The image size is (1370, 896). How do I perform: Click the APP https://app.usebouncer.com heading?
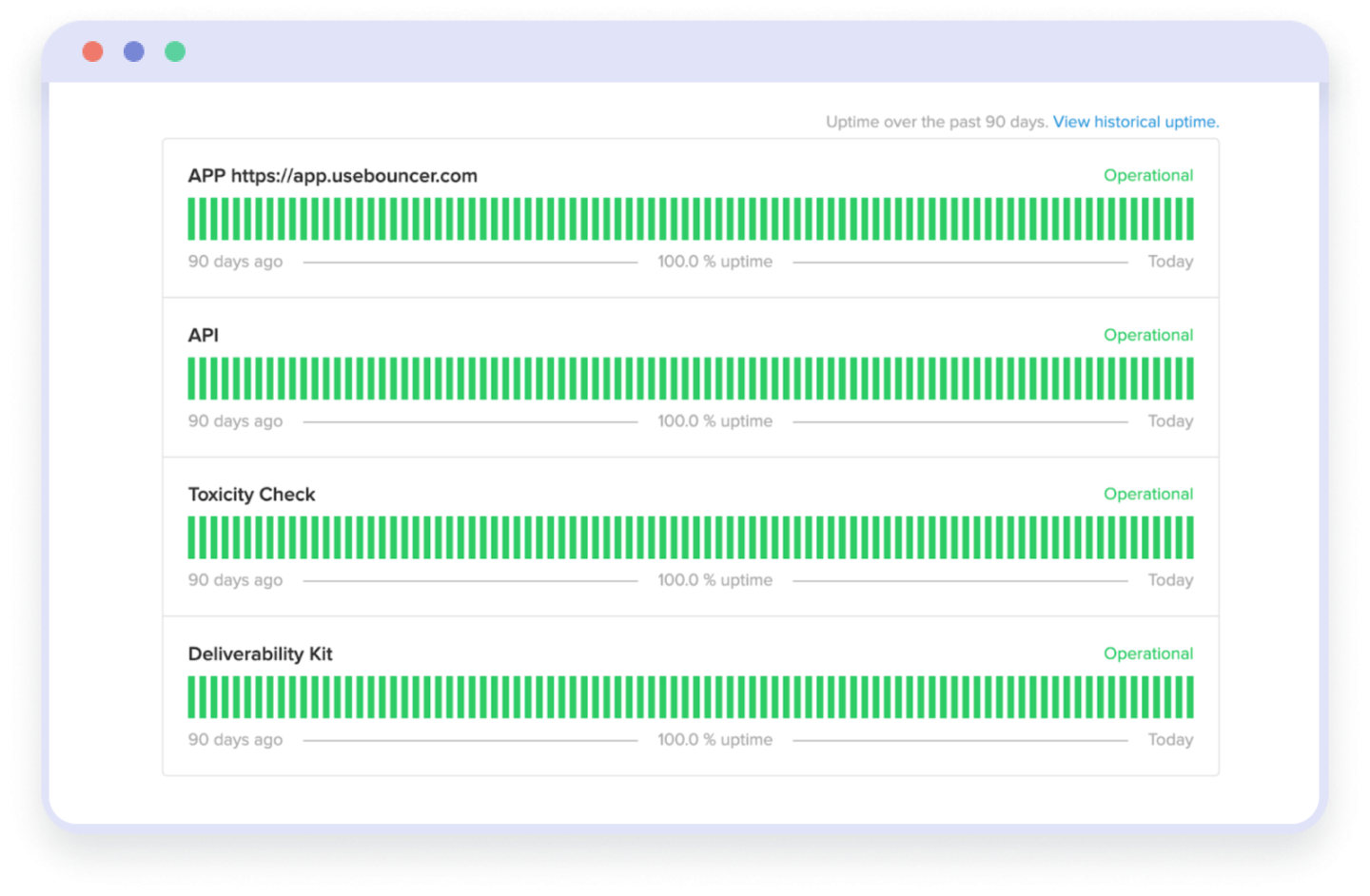pos(332,176)
